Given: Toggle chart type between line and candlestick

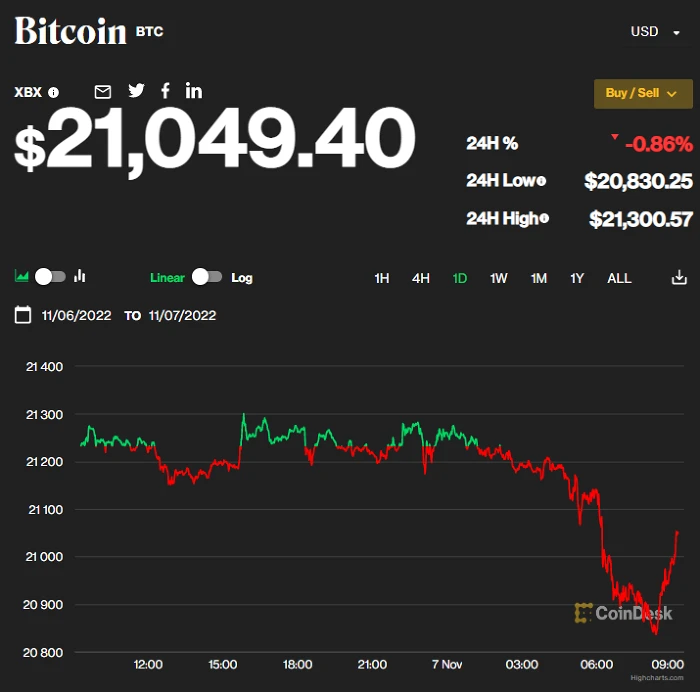Looking at the screenshot, I should point(50,277).
